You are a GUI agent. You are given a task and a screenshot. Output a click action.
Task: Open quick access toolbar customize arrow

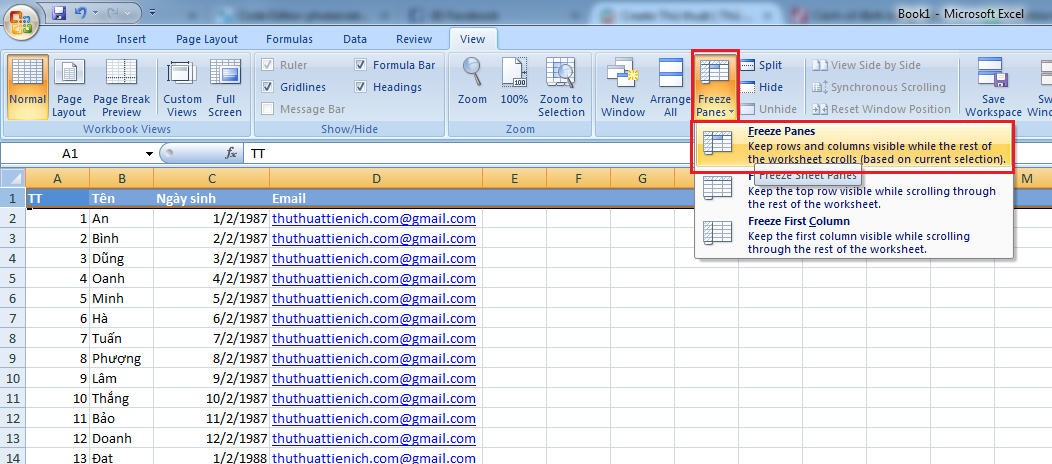tap(151, 15)
